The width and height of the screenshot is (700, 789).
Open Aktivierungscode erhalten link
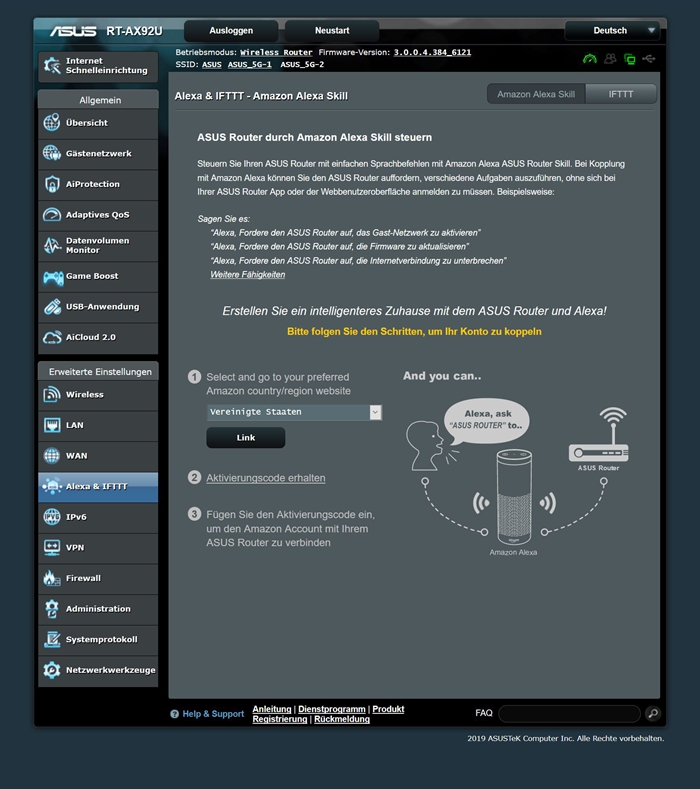[266, 478]
